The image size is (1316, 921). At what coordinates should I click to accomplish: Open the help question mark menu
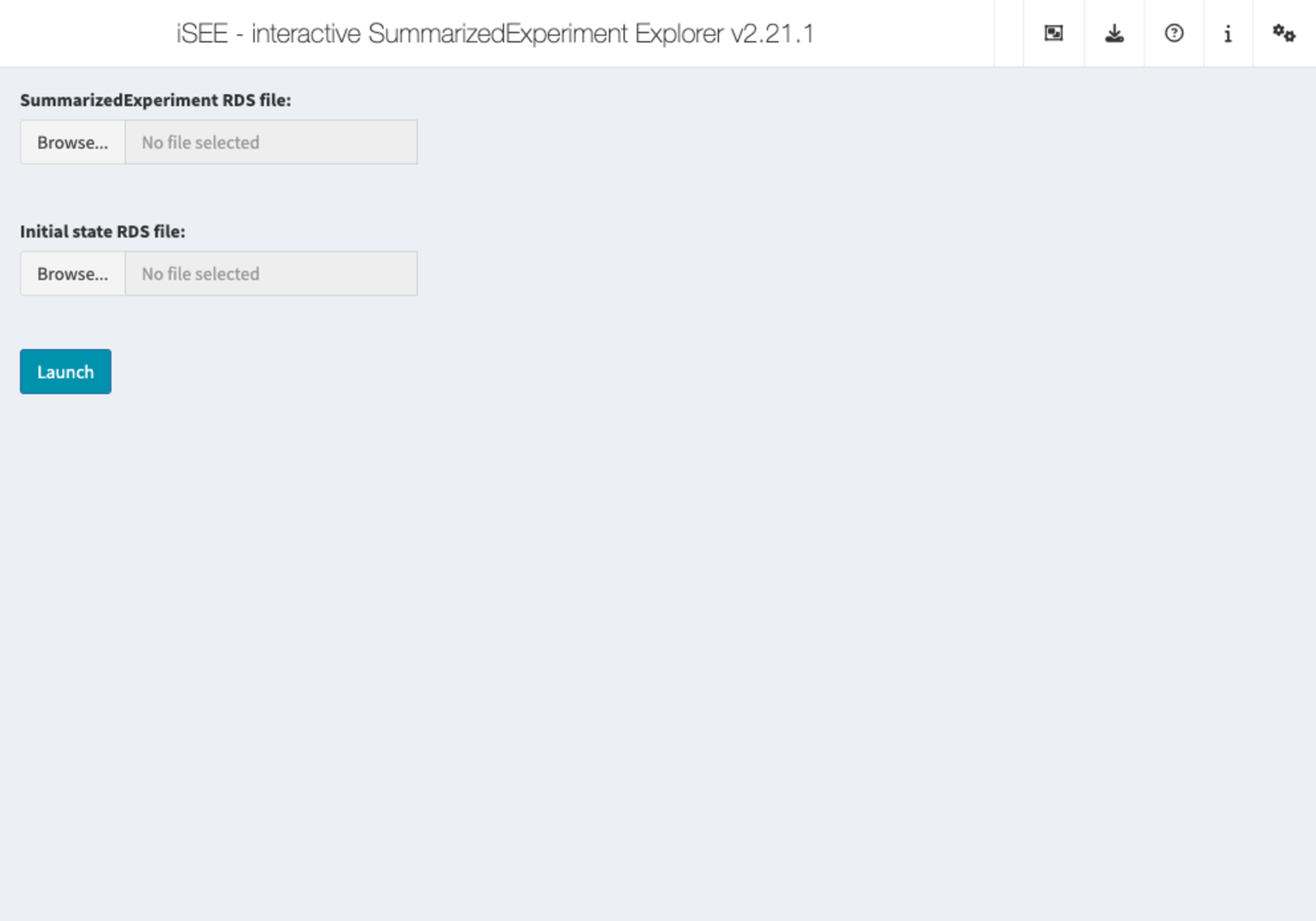point(1174,33)
